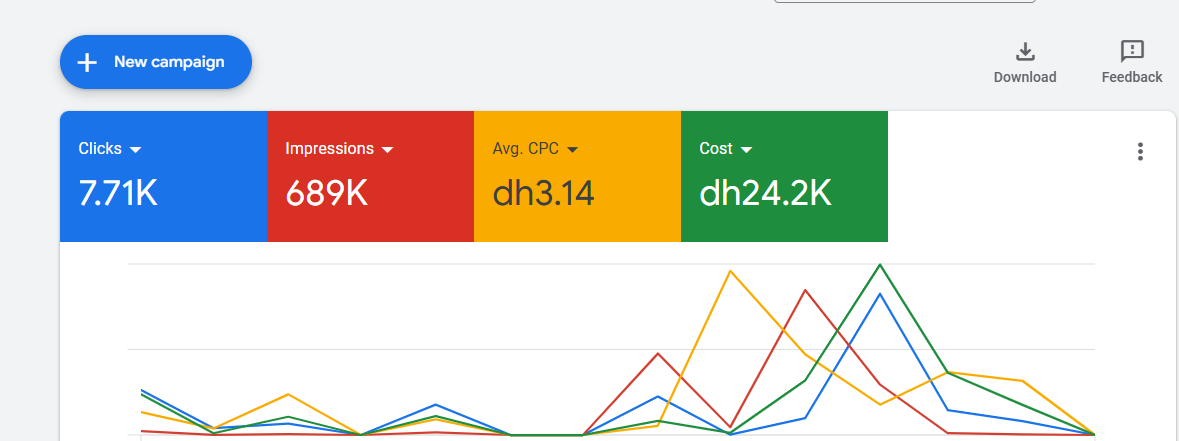Click the plus icon on New campaign

88,62
